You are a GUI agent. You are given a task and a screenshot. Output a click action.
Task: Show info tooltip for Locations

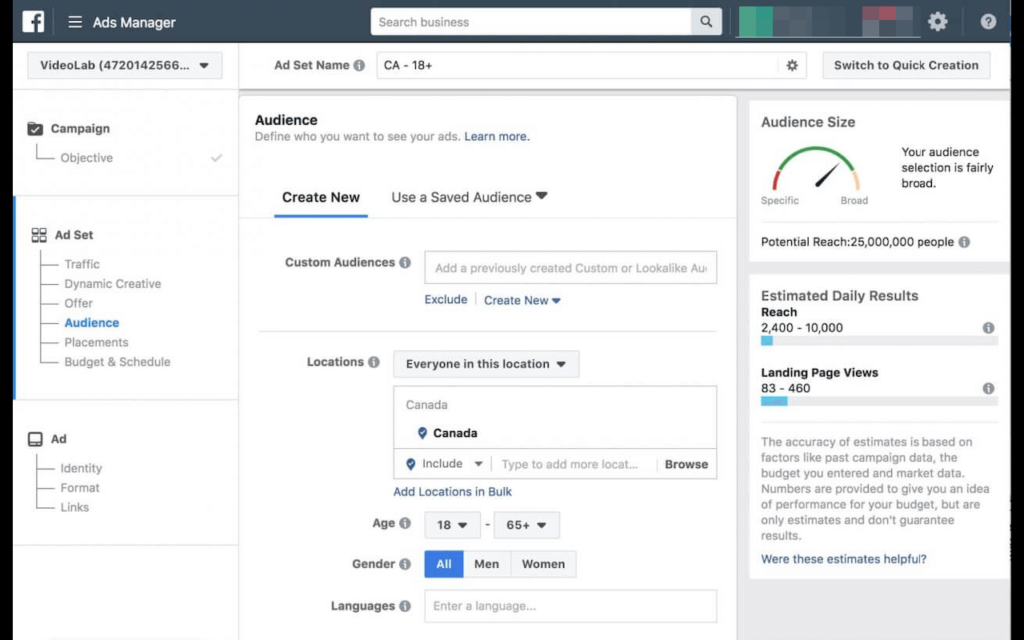pyautogui.click(x=374, y=362)
